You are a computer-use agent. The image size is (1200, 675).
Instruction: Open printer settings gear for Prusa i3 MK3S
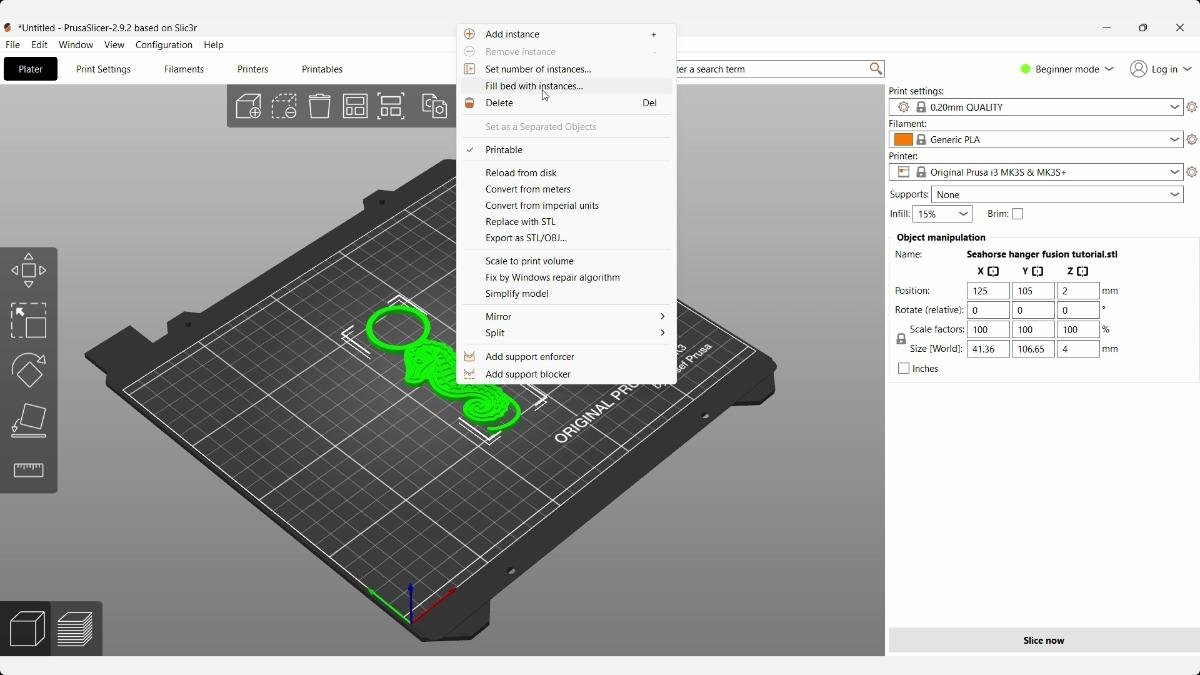point(1191,172)
